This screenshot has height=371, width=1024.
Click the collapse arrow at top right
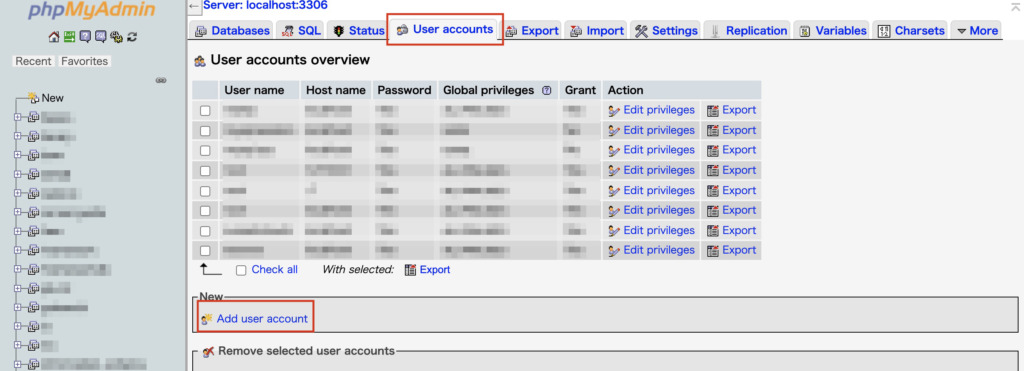click(x=1015, y=7)
